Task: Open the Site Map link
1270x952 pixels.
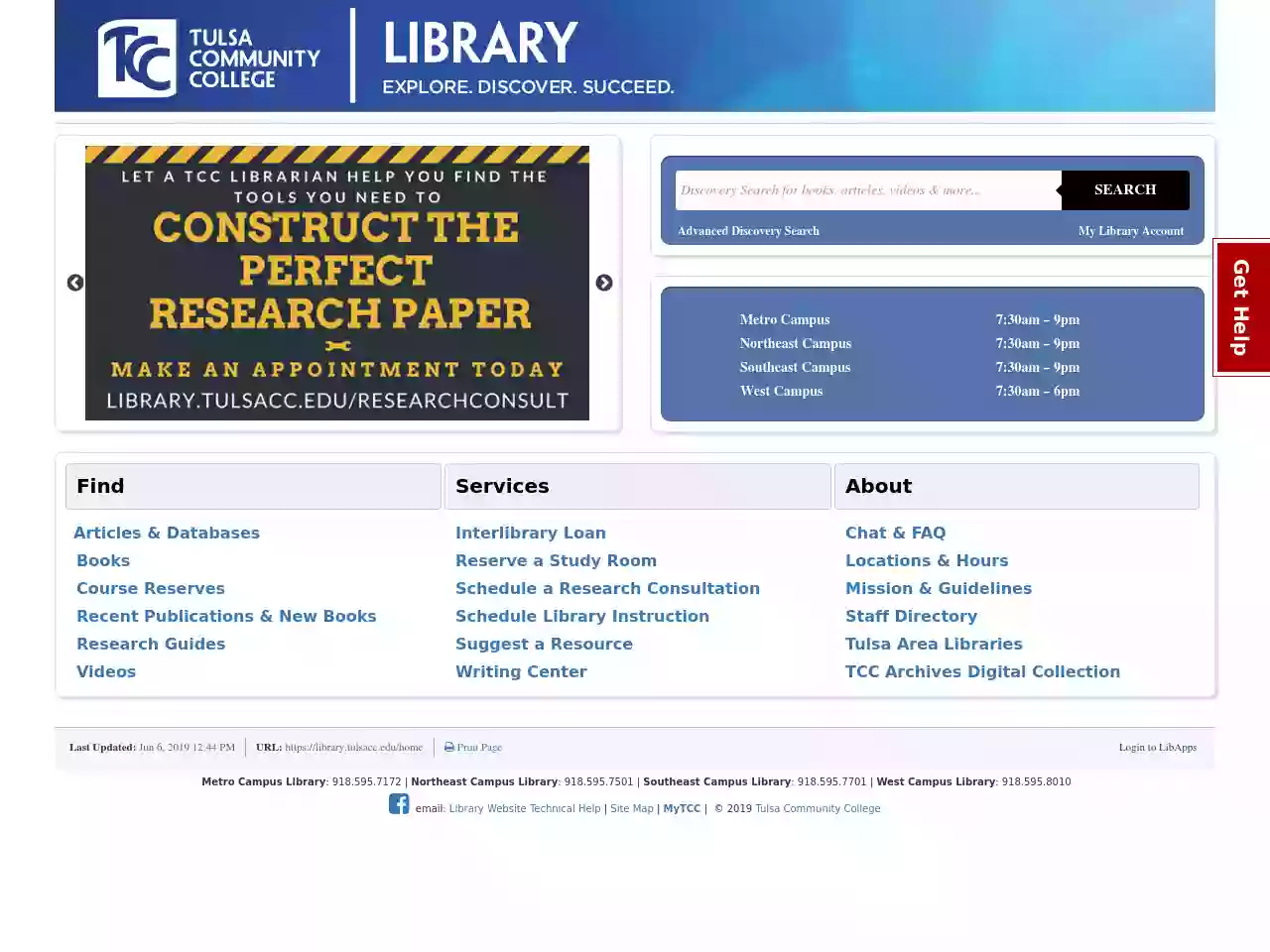Action: coord(632,808)
